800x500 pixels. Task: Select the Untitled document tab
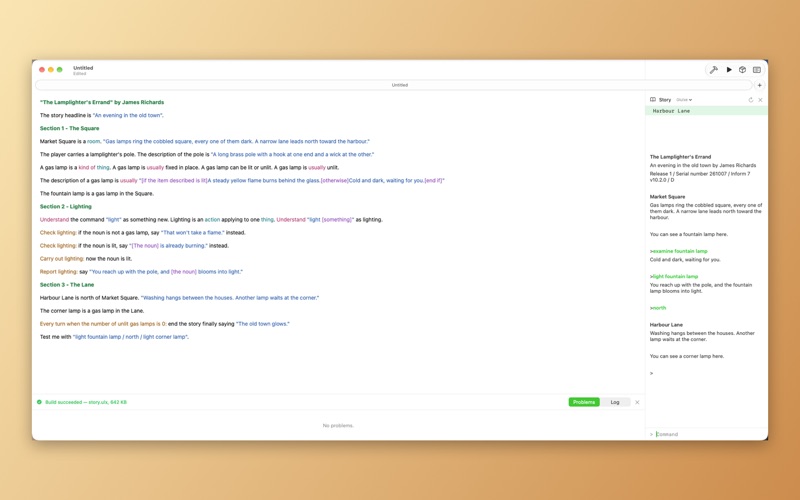394,85
